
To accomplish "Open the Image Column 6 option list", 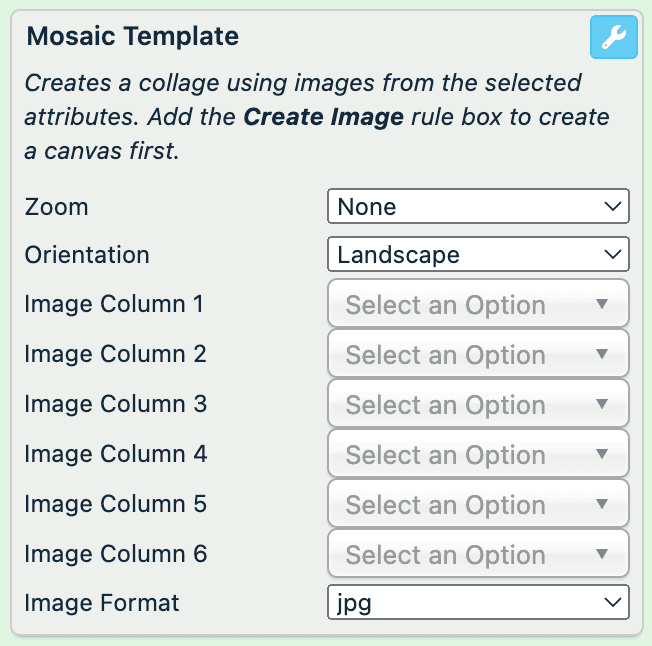I will [x=478, y=554].
